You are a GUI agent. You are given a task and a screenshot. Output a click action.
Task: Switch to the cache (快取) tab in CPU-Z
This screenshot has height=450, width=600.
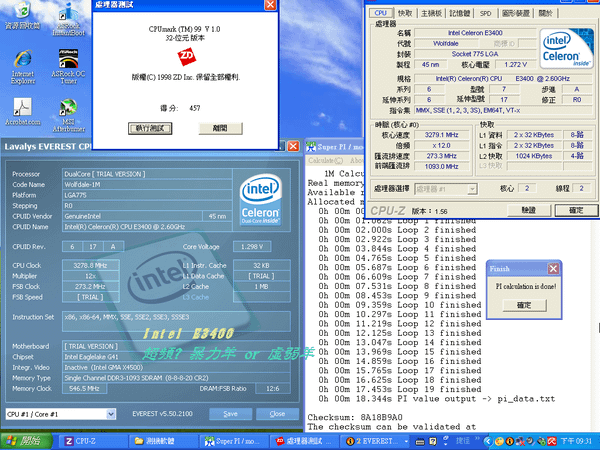click(405, 13)
